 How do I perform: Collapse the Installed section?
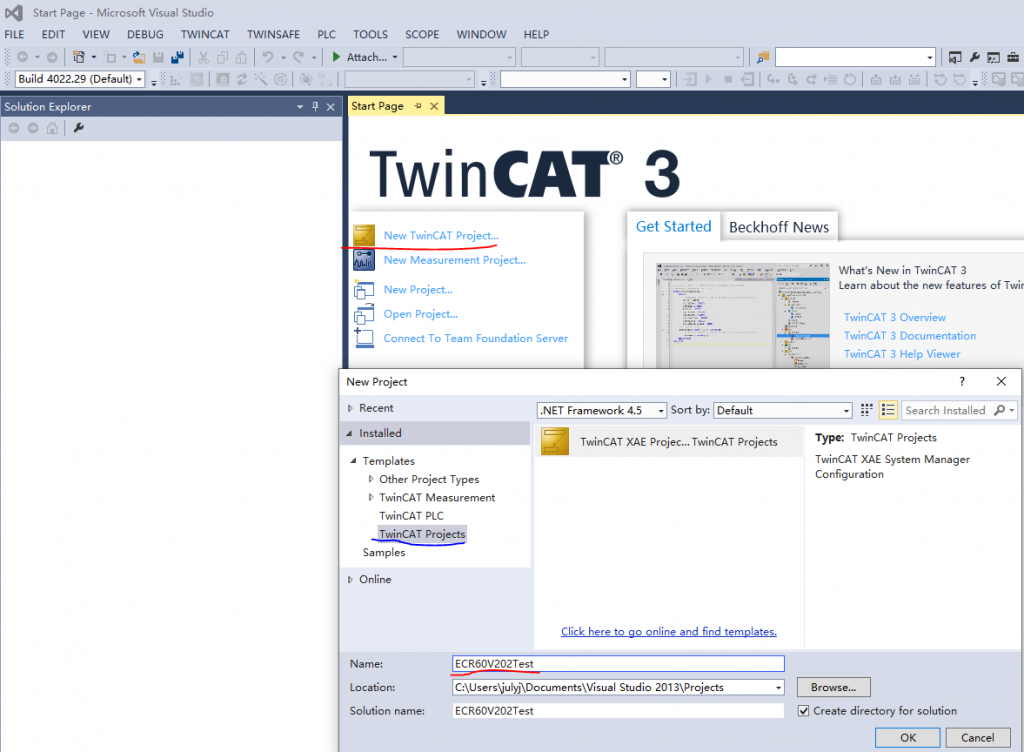coord(349,433)
